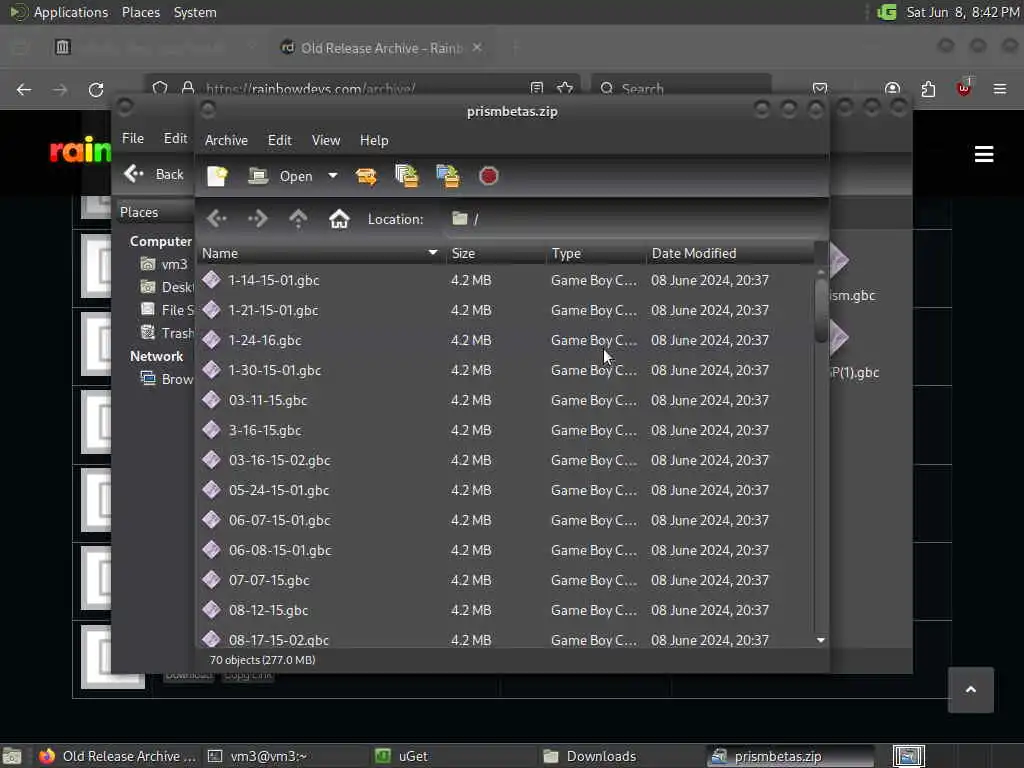This screenshot has height=768, width=1024.
Task: Select file 07-07-15.gbc
Action: coord(506,581)
